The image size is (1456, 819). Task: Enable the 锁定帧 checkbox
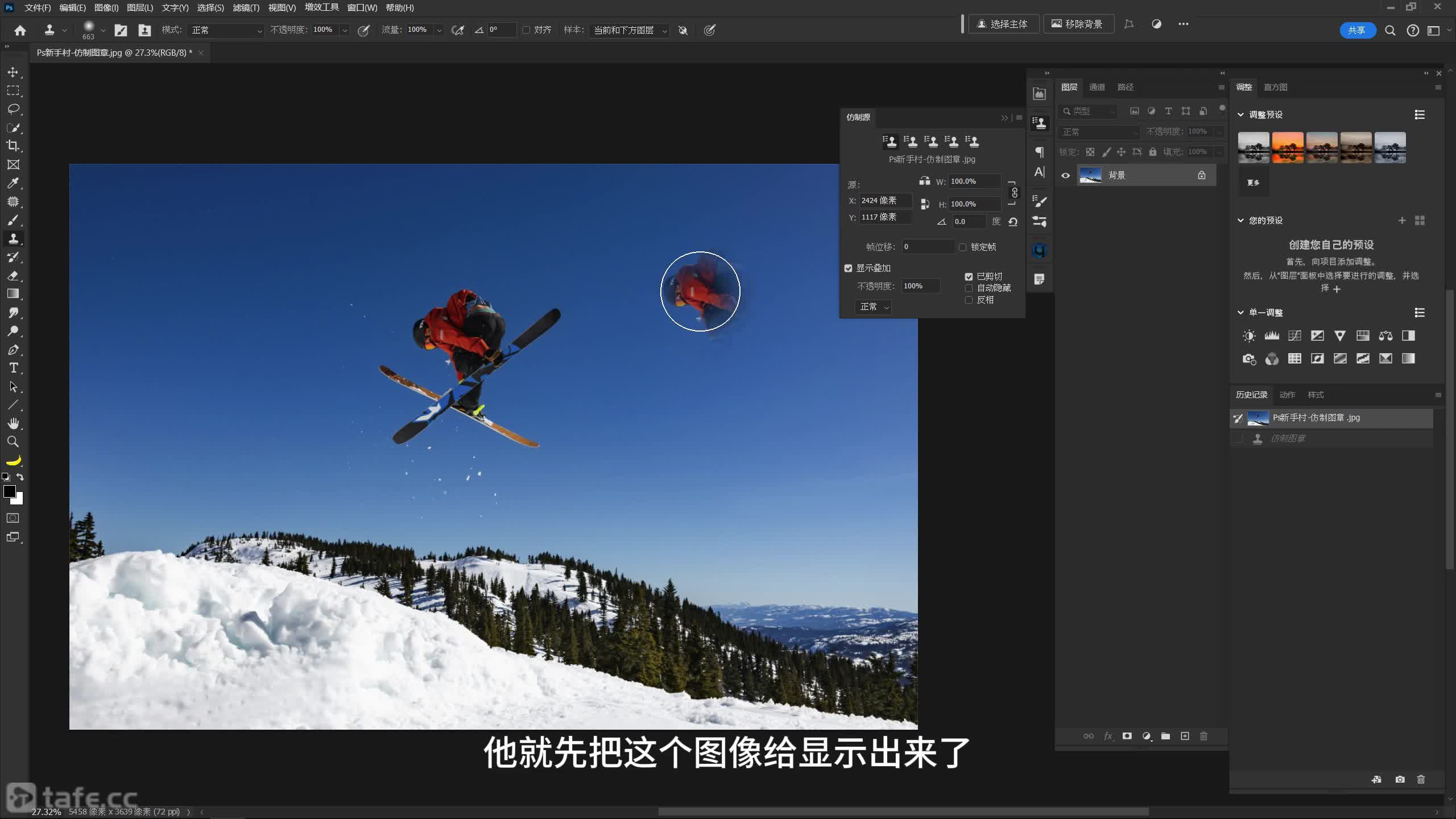pos(963,247)
